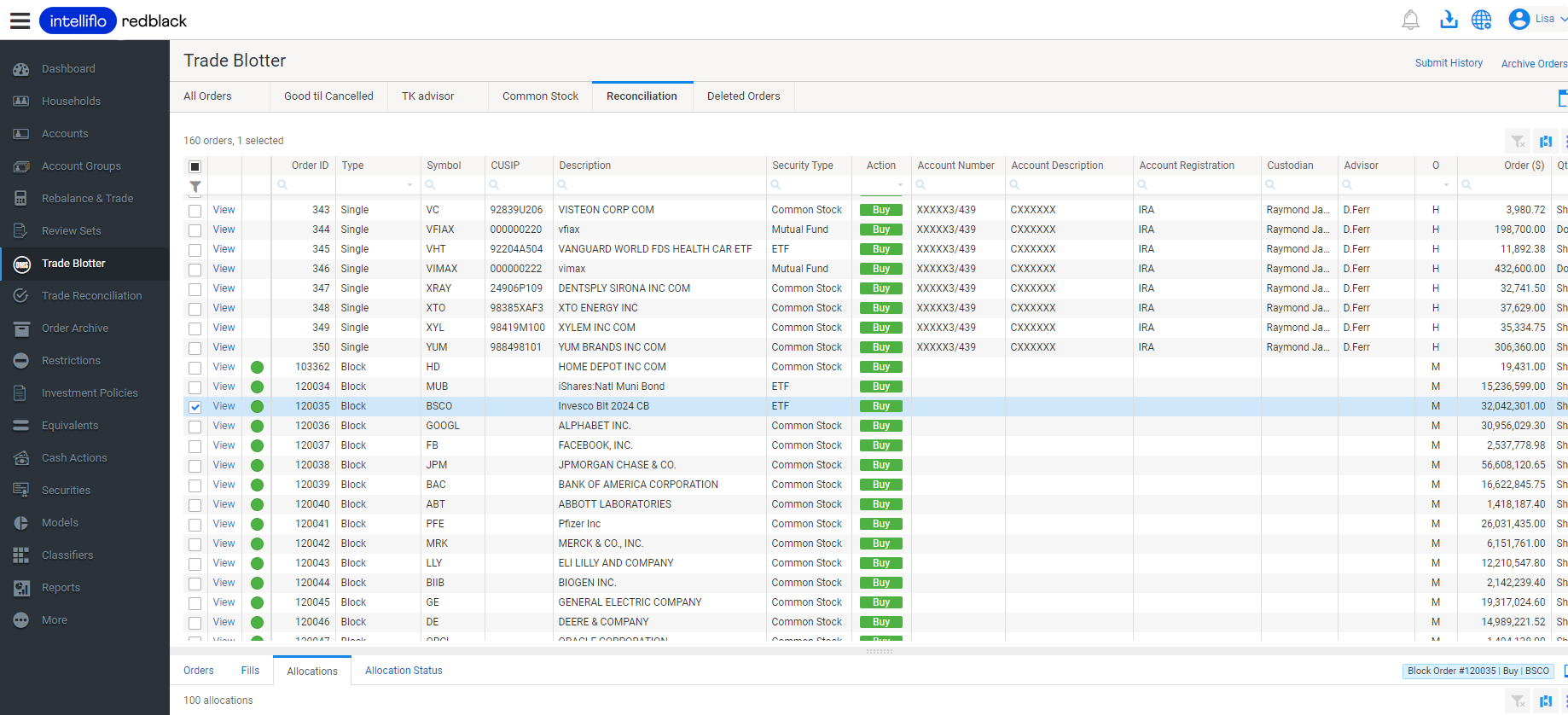Open the TK advisor tab
Viewport: 1568px width, 715px height.
428,96
